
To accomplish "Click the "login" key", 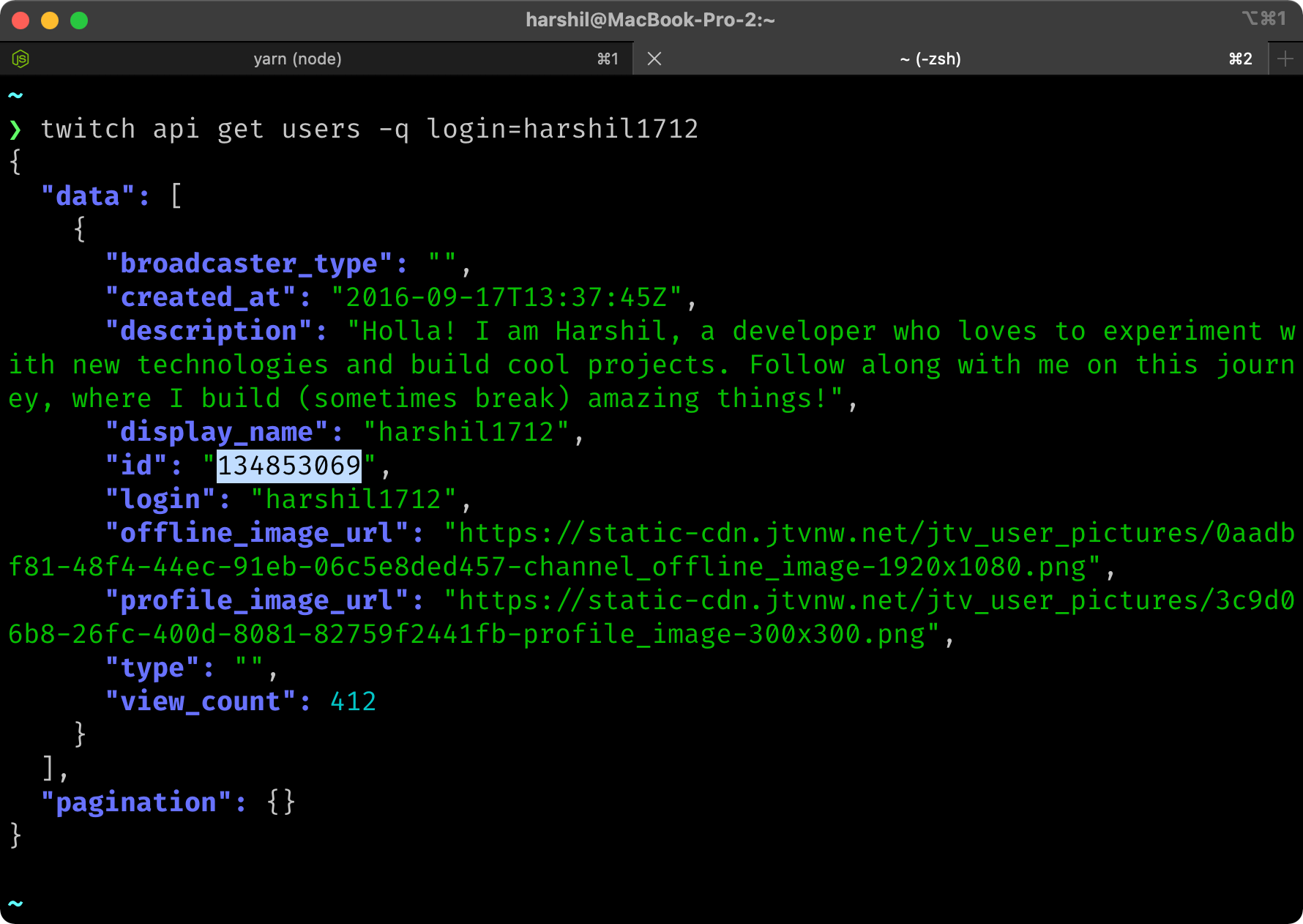I will point(161,499).
